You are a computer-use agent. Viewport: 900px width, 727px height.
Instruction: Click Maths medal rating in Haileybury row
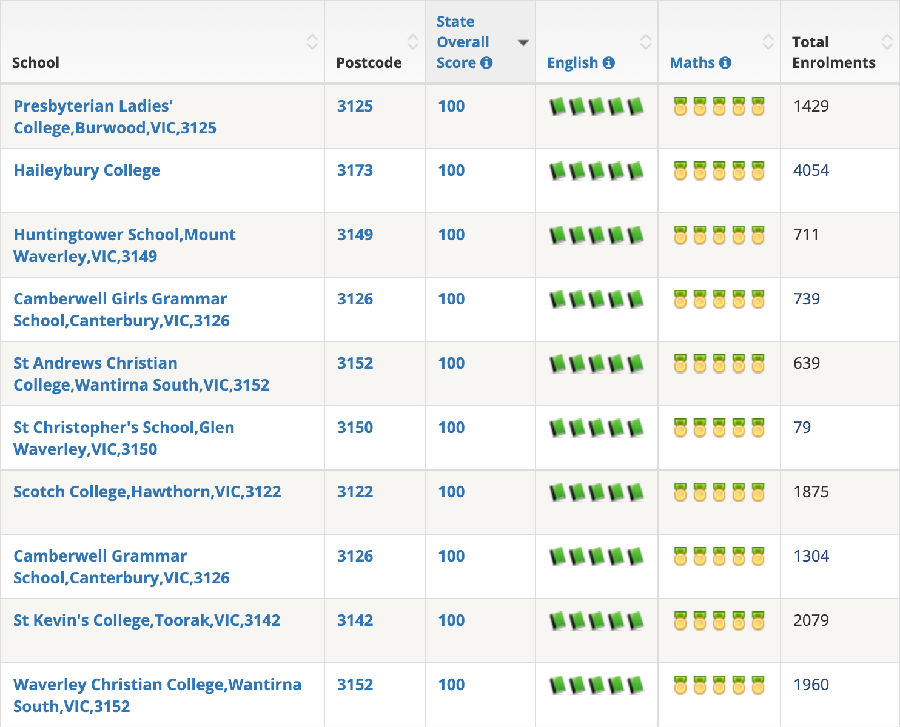tap(719, 170)
